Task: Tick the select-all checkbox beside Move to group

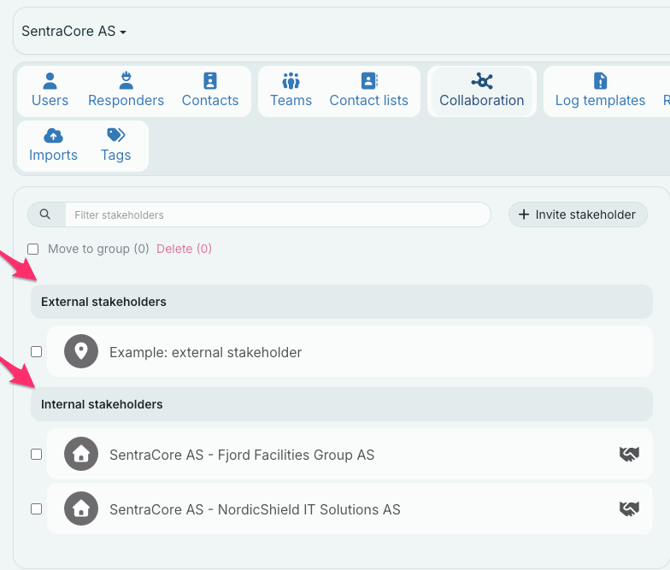Action: (33, 249)
